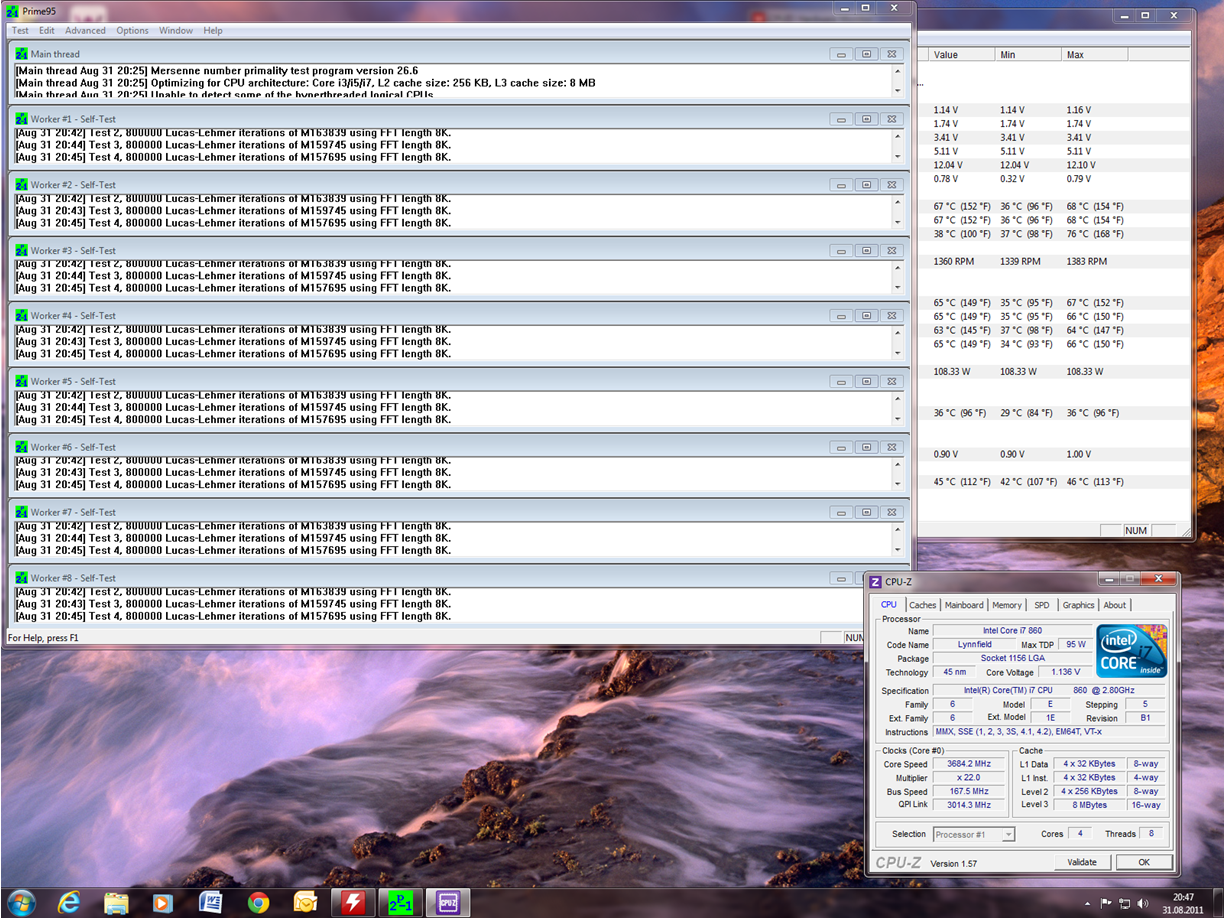The image size is (1225, 918).
Task: Click the Main thread window icon
Action: click(x=21, y=54)
